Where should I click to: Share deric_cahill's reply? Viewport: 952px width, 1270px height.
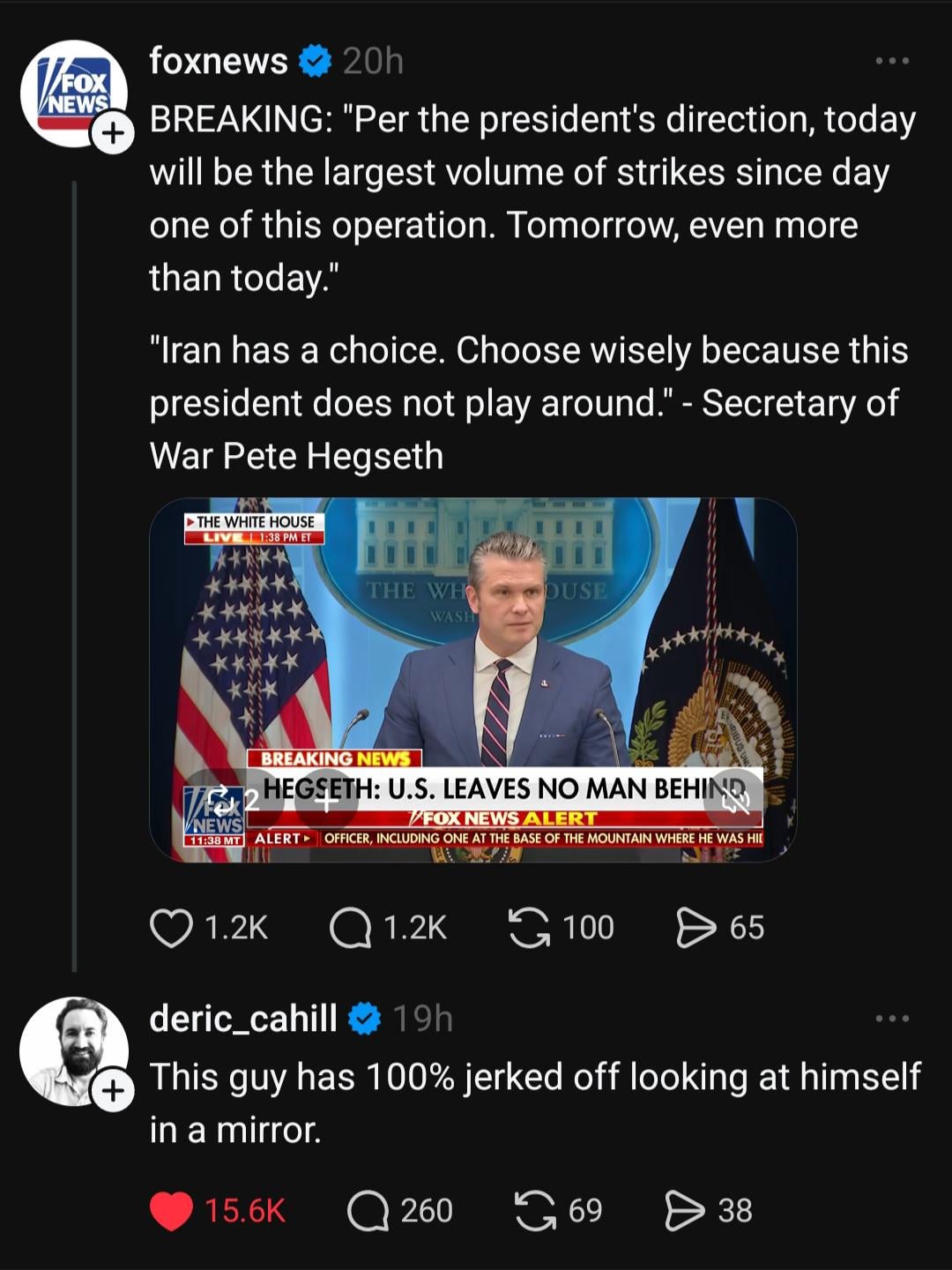[x=685, y=1211]
